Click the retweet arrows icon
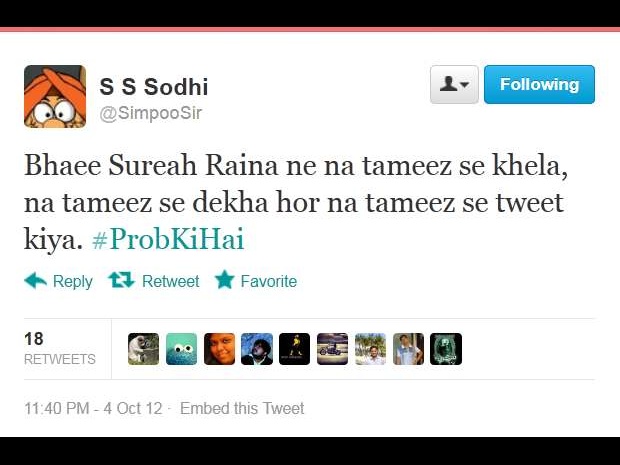Image resolution: width=620 pixels, height=465 pixels. 121,280
